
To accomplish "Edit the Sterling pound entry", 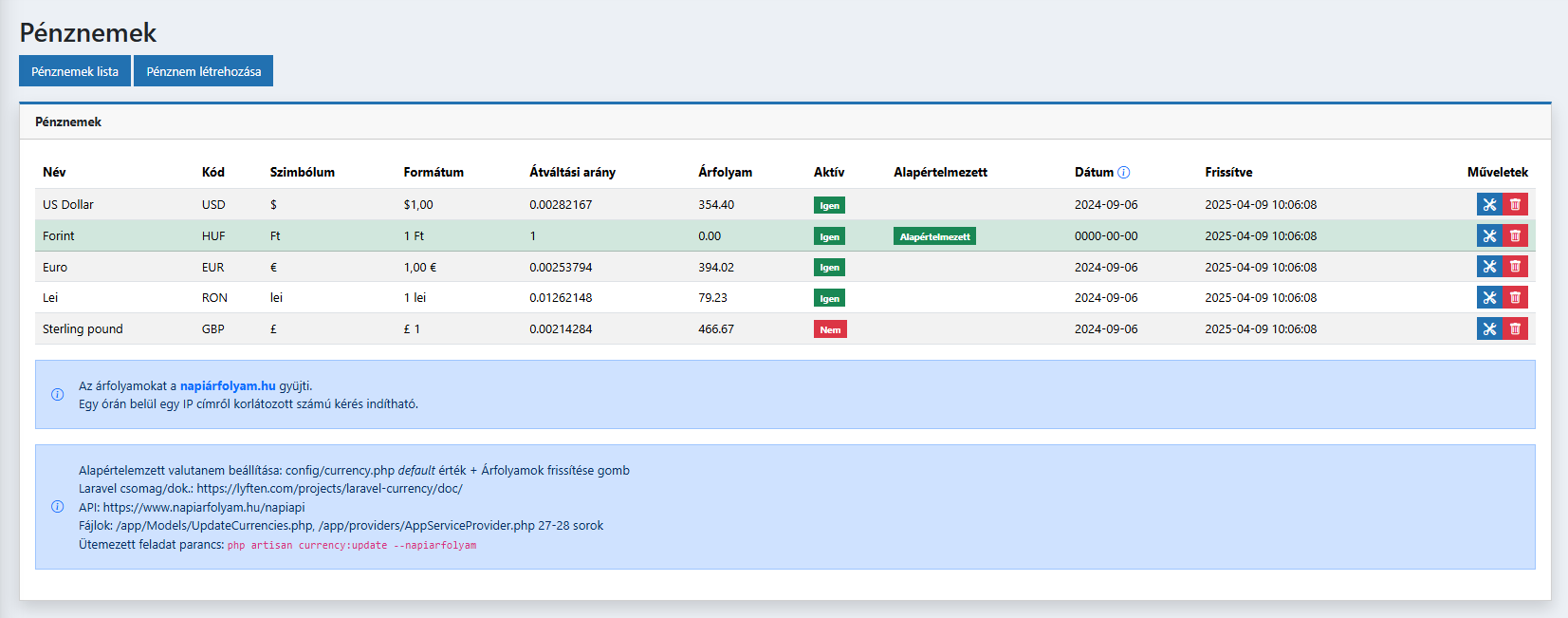I will click(x=1489, y=329).
